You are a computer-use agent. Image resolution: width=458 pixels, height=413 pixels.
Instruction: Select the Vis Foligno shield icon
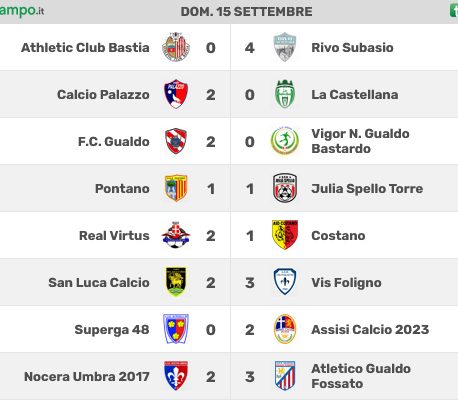pyautogui.click(x=285, y=282)
